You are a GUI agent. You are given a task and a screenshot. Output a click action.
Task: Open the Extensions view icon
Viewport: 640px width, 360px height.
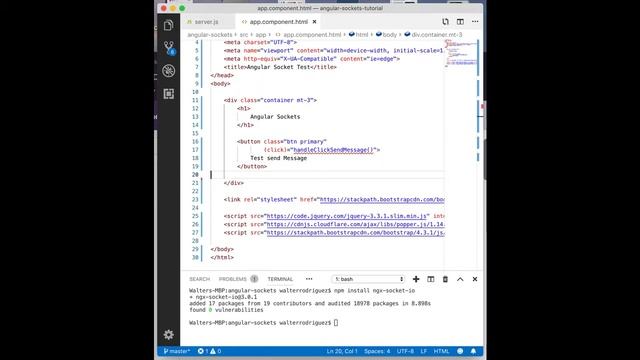pos(169,94)
